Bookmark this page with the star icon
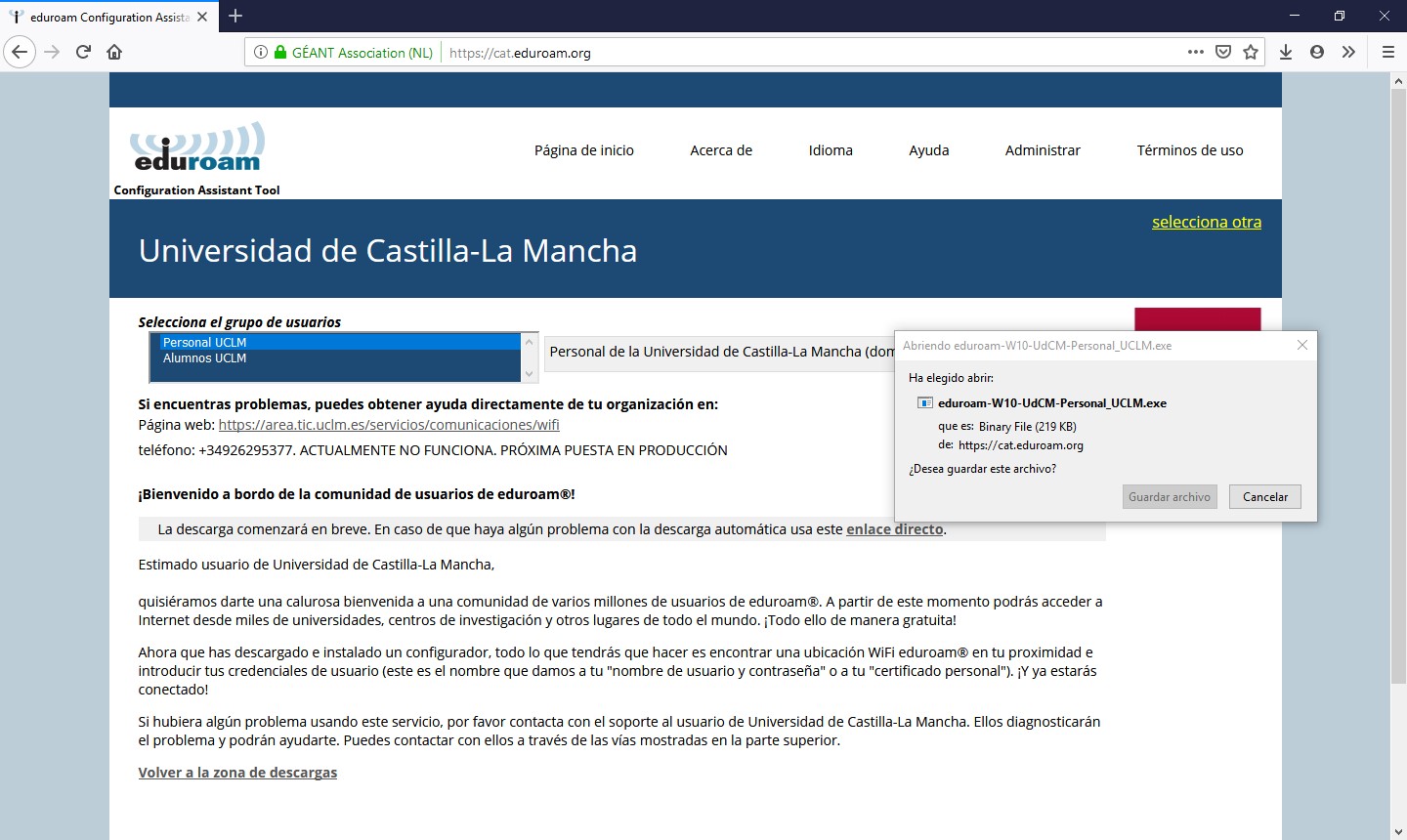The width and height of the screenshot is (1407, 840). click(x=1251, y=52)
